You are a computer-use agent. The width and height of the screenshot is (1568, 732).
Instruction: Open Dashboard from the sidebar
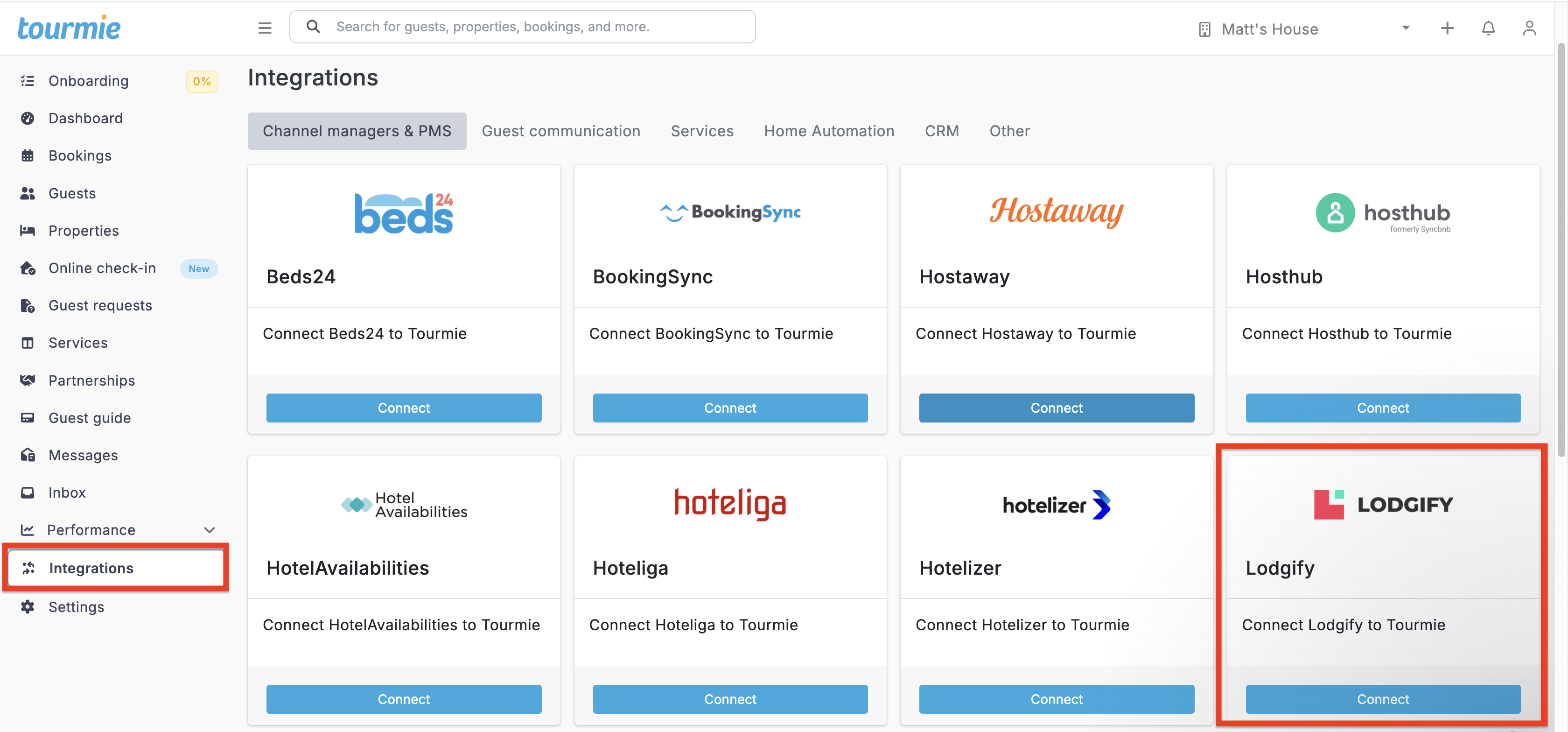click(85, 118)
